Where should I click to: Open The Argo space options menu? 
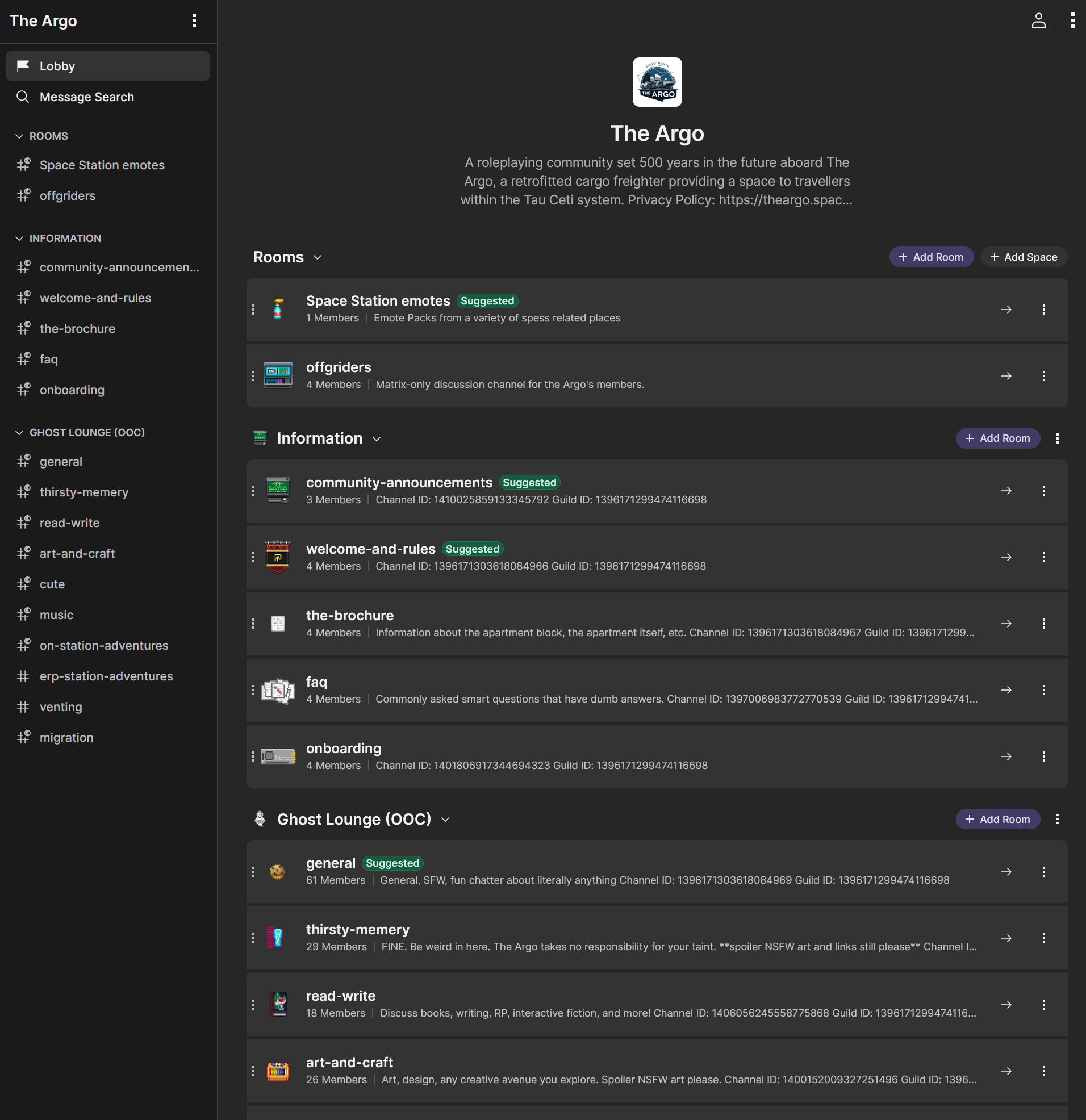[194, 20]
